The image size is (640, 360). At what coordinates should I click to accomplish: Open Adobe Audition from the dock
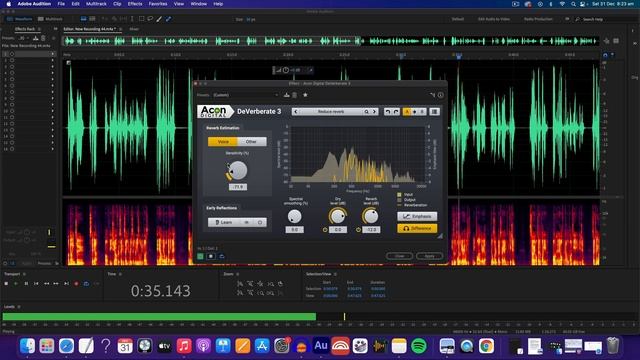320,346
